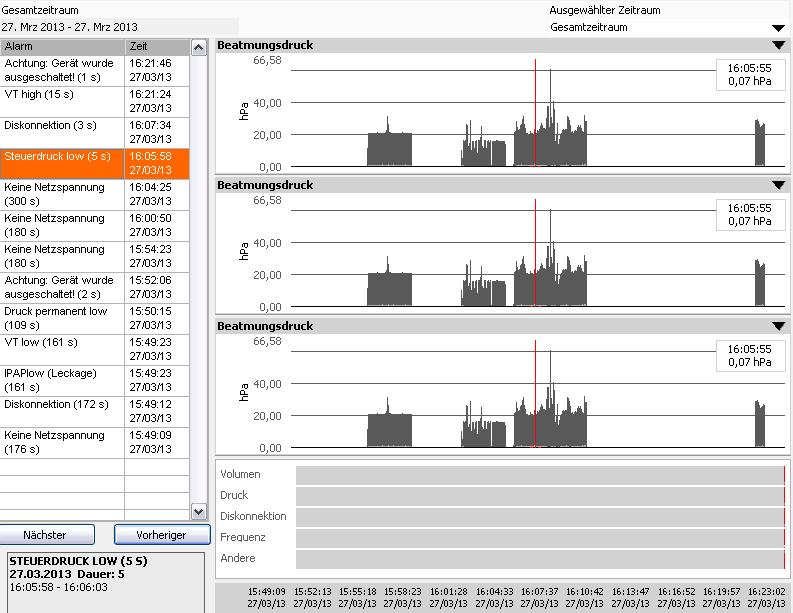
Task: Click the 'STEUERDRUCK LOW (5 S)' details heading
Action: [x=78, y=561]
